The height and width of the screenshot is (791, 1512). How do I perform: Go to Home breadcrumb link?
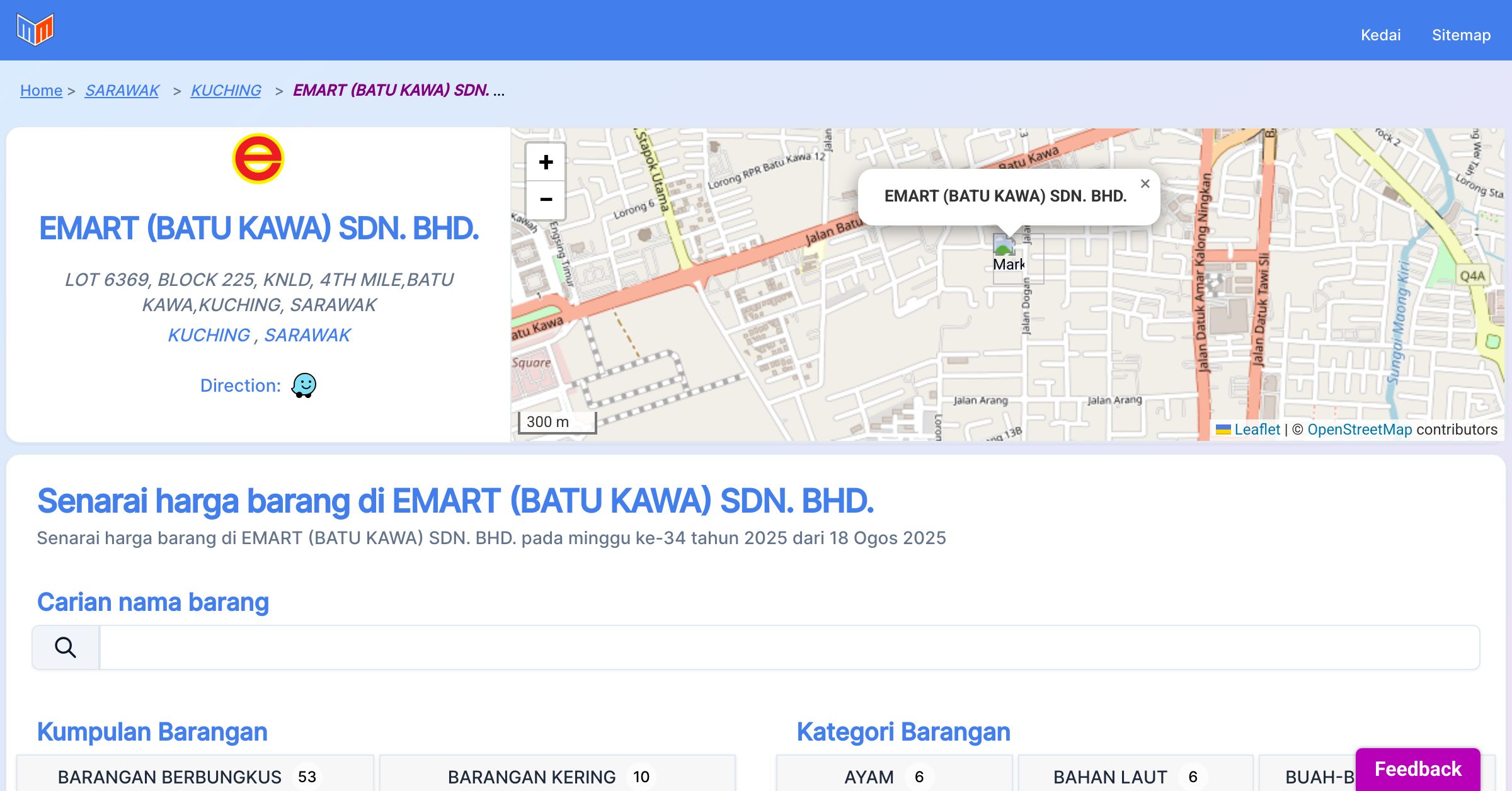pos(41,91)
